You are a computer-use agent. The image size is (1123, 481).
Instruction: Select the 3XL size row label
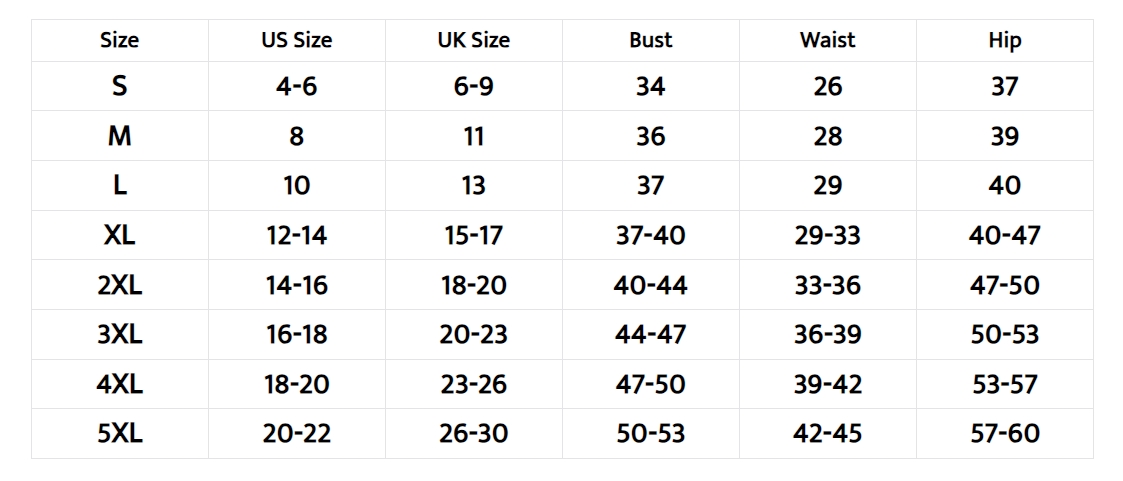[119, 335]
